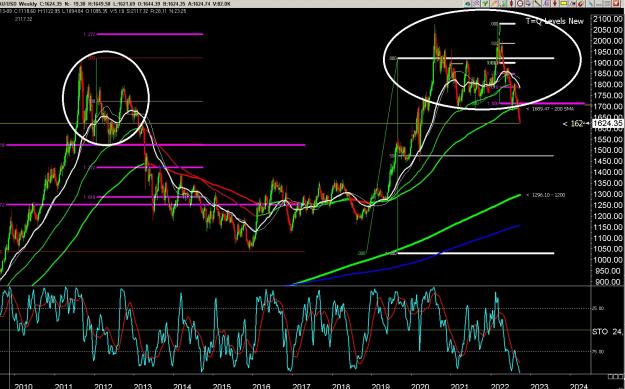Click the red circle zoom-out icon
Image resolution: width=625 pixels, height=389 pixels.
click(x=520, y=4)
